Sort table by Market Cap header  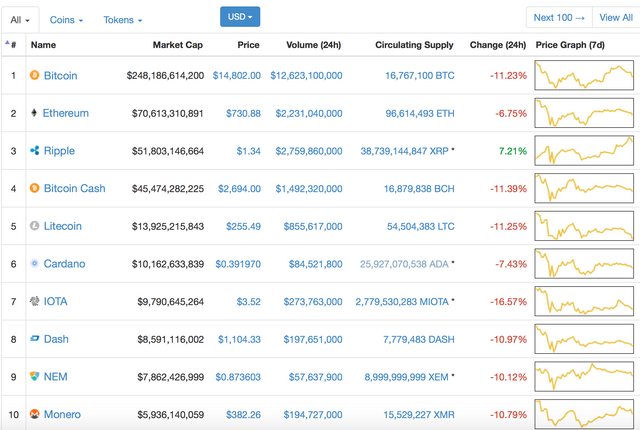coord(178,45)
